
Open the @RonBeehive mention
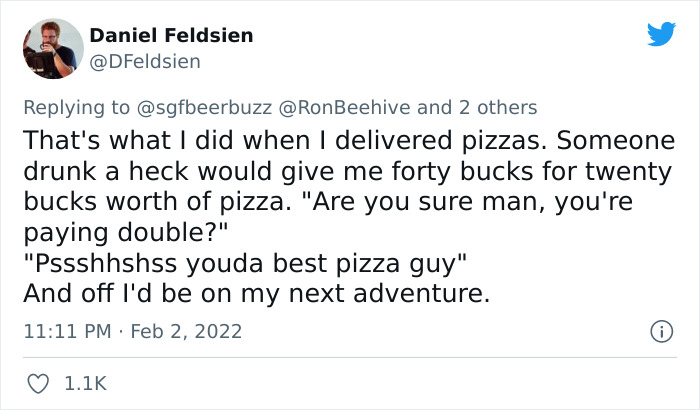pos(340,107)
